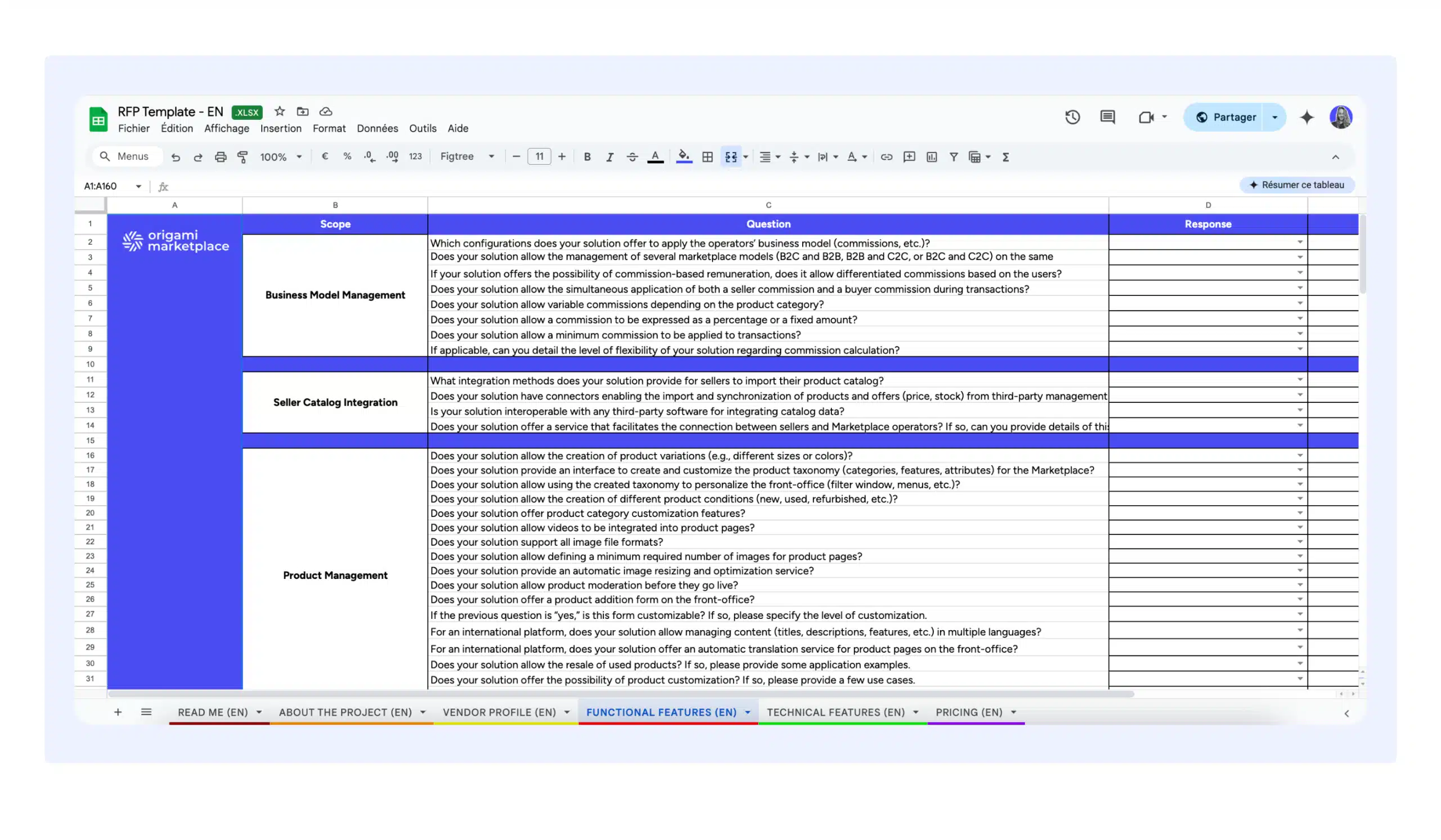The image size is (1441, 840).
Task: Insert a chart icon
Action: pyautogui.click(x=932, y=157)
